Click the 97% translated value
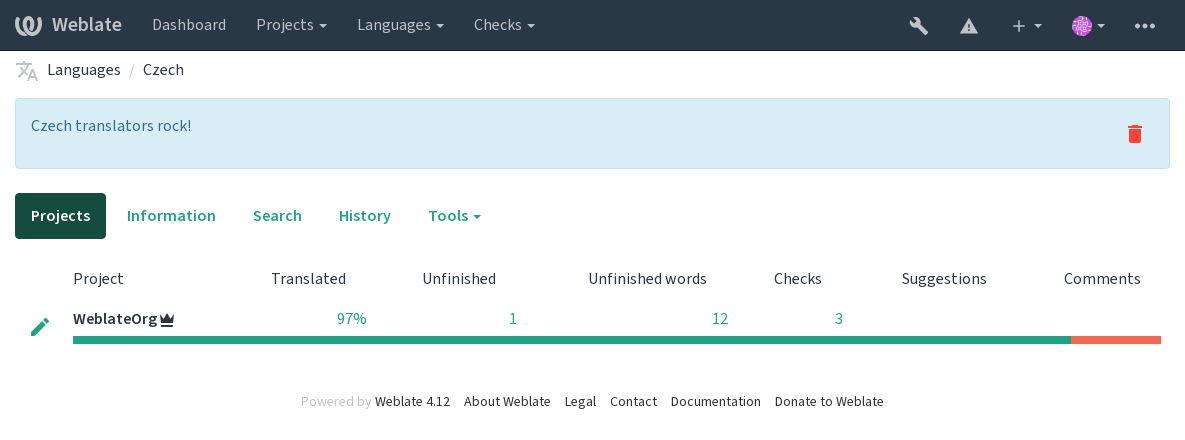The image size is (1185, 440). 351,319
